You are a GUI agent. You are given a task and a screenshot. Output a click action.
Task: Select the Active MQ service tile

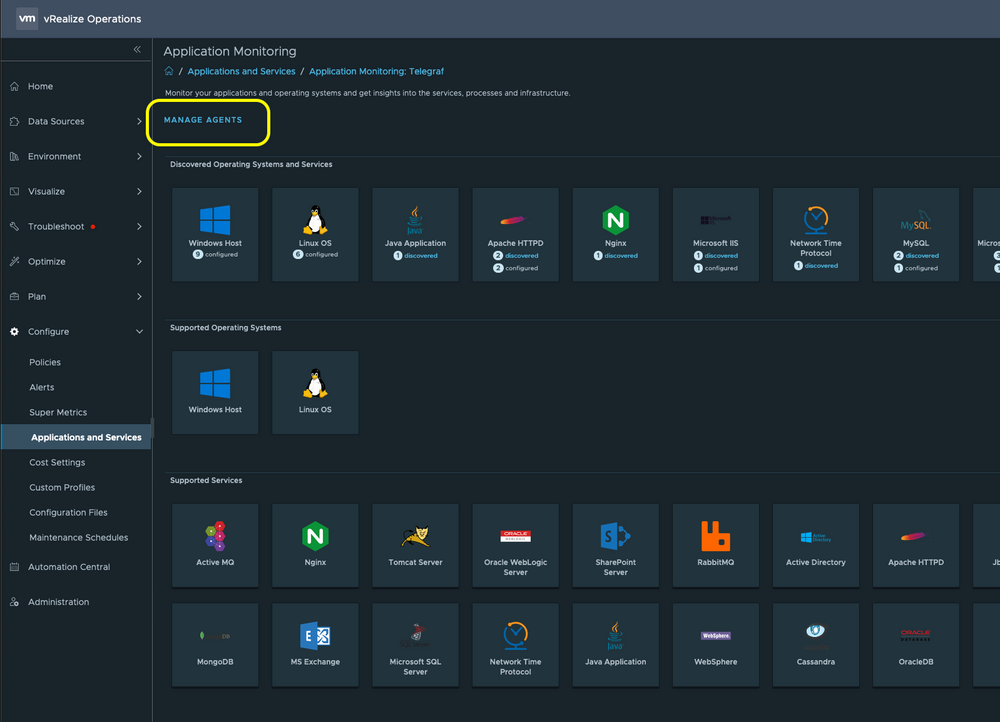215,545
